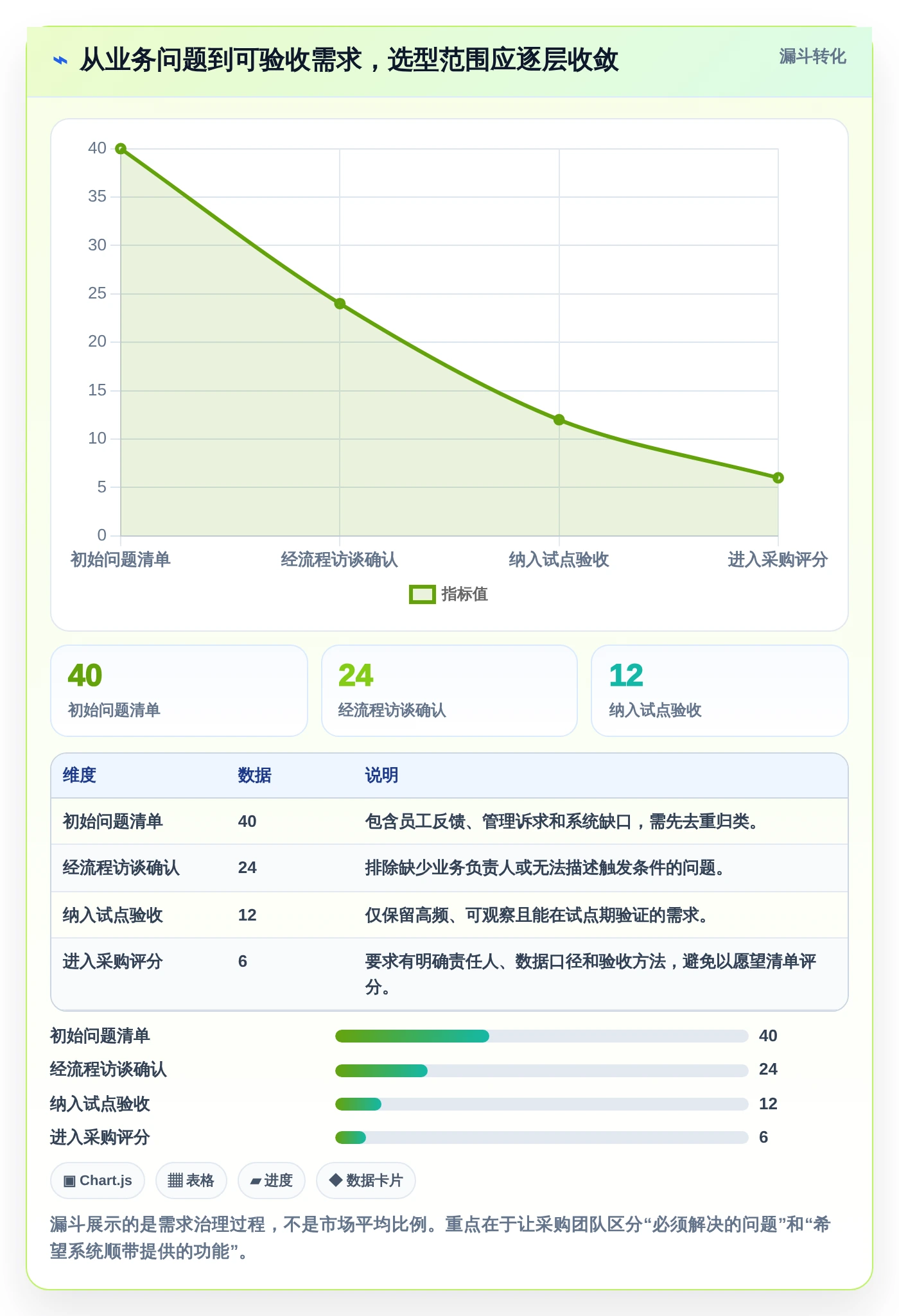Click description starting with 排除缺少业务负责人
Viewport: 899px width, 1316px height.
point(545,868)
